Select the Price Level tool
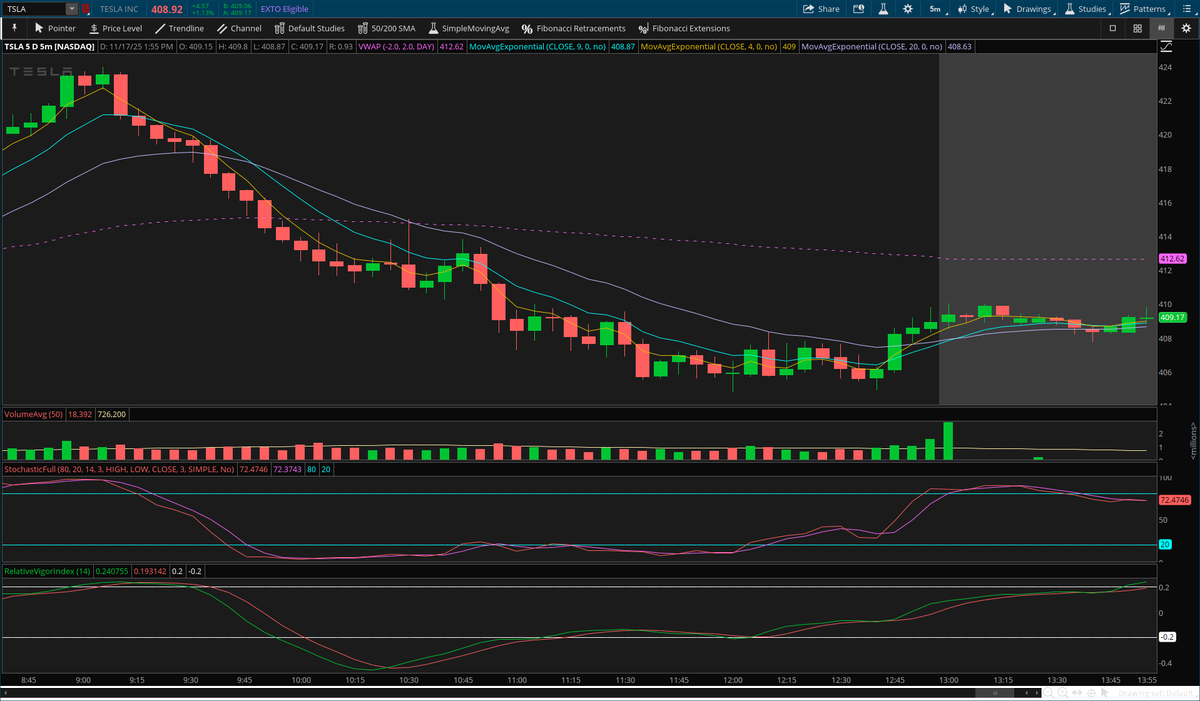Viewport: 1200px width, 701px height. coord(115,28)
